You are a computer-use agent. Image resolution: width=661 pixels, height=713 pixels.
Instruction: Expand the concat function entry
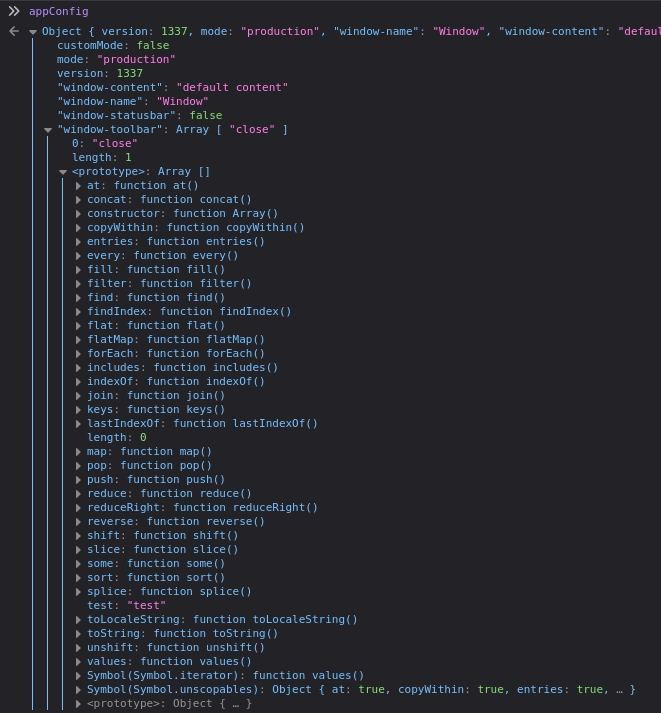78,200
